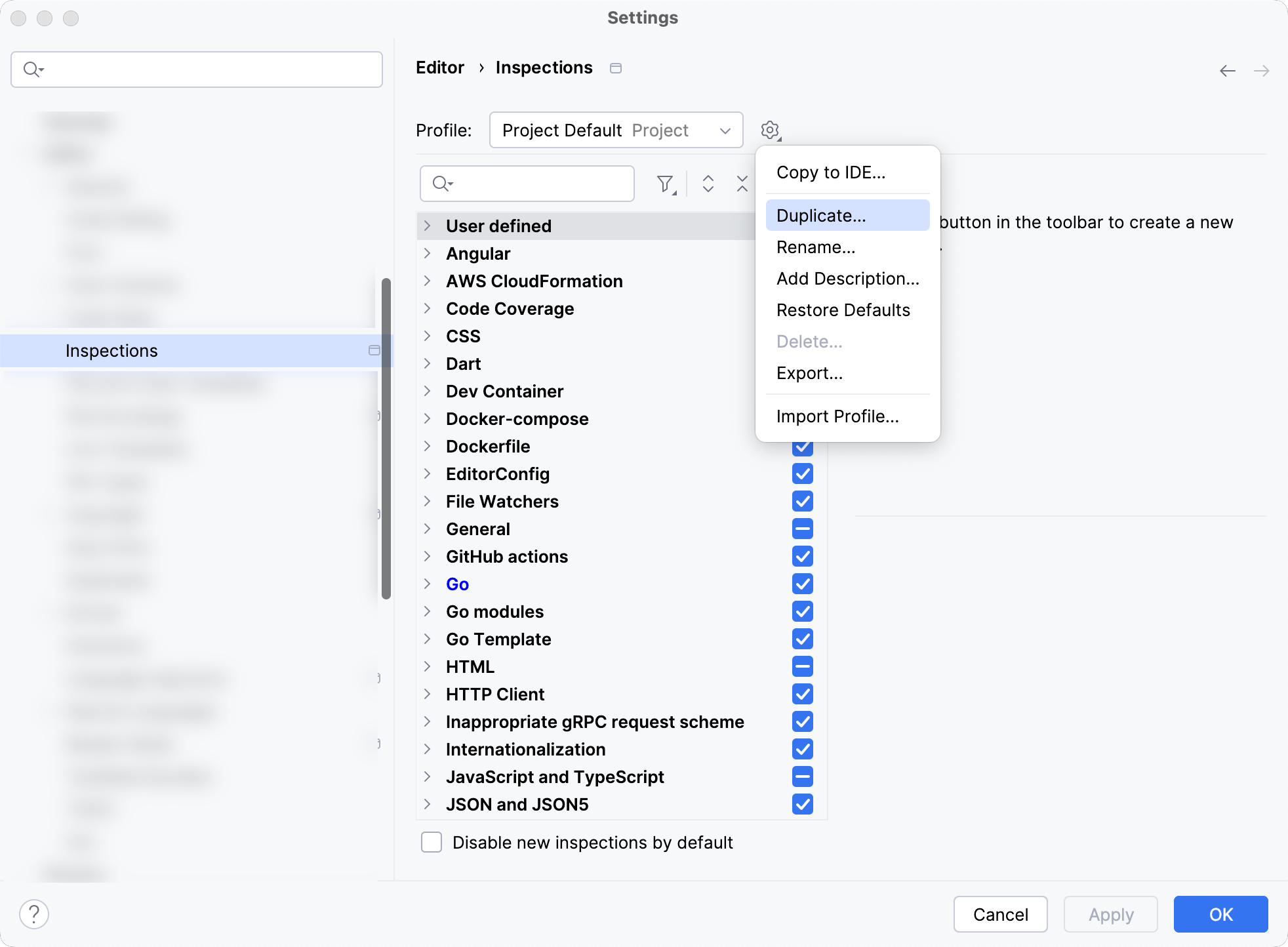1288x947 pixels.
Task: Toggle the HTML inspections checkbox
Action: click(x=803, y=666)
